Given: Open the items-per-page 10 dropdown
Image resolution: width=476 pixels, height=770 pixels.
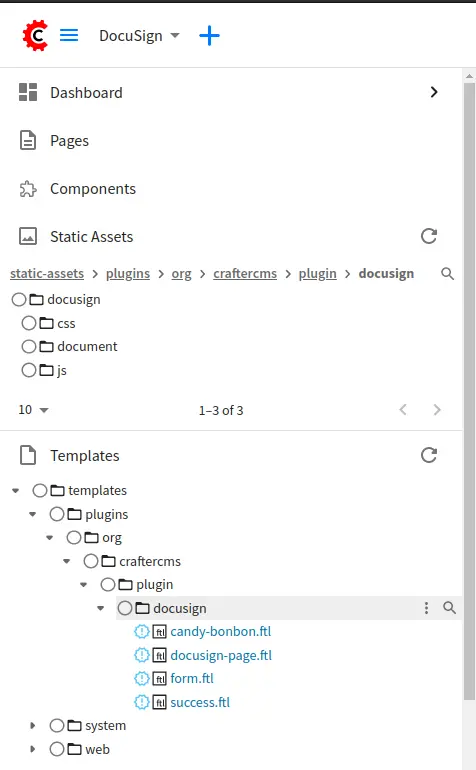Looking at the screenshot, I should coord(33,410).
